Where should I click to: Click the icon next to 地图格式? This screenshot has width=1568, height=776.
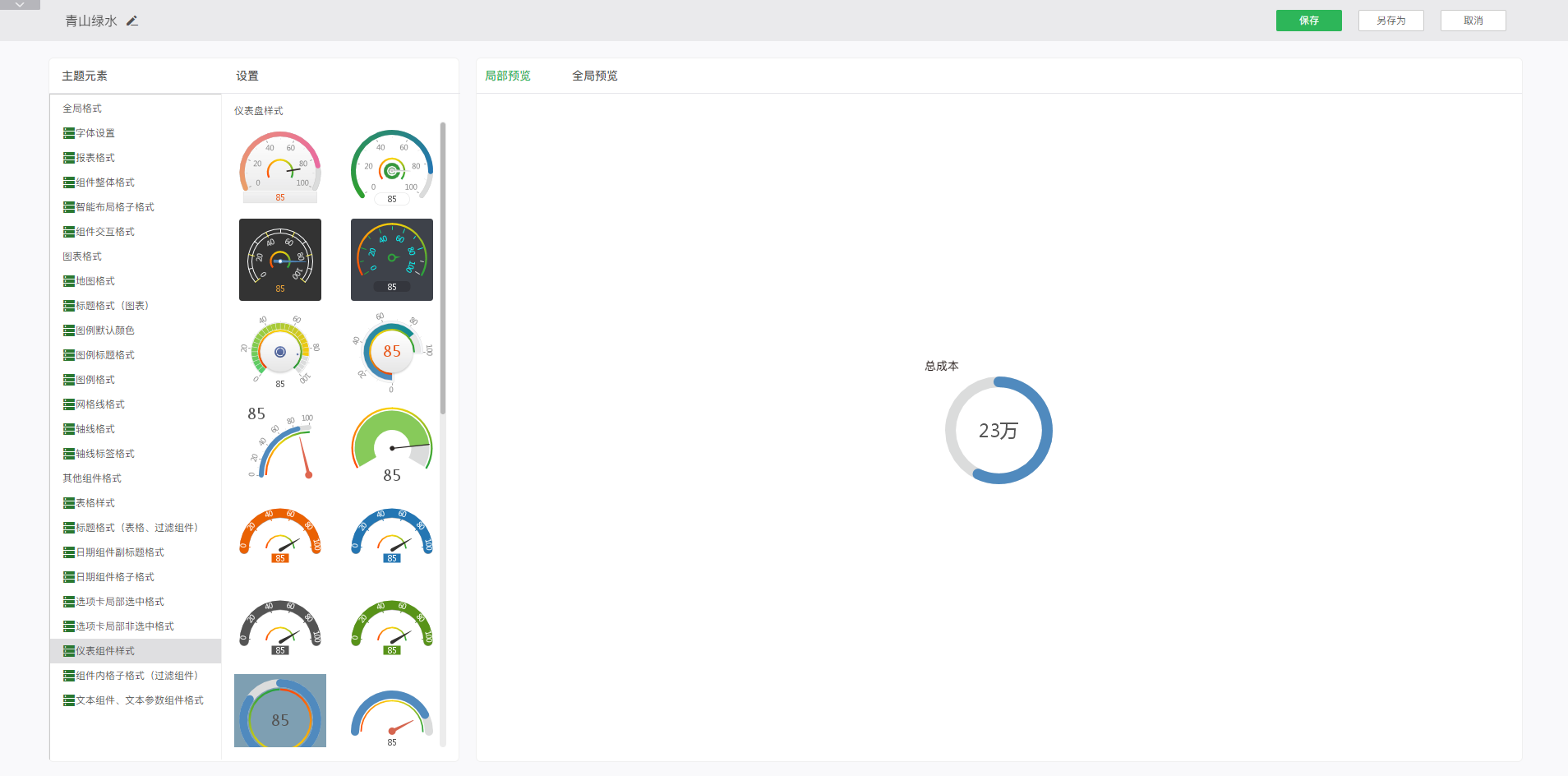[x=69, y=281]
